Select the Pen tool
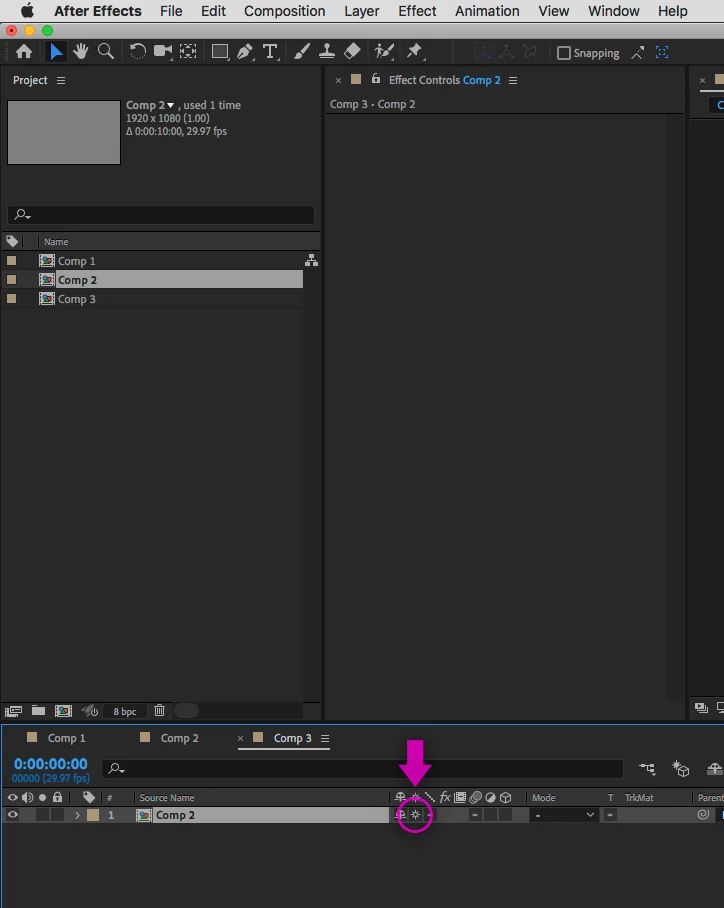Image resolution: width=724 pixels, height=908 pixels. pyautogui.click(x=245, y=52)
